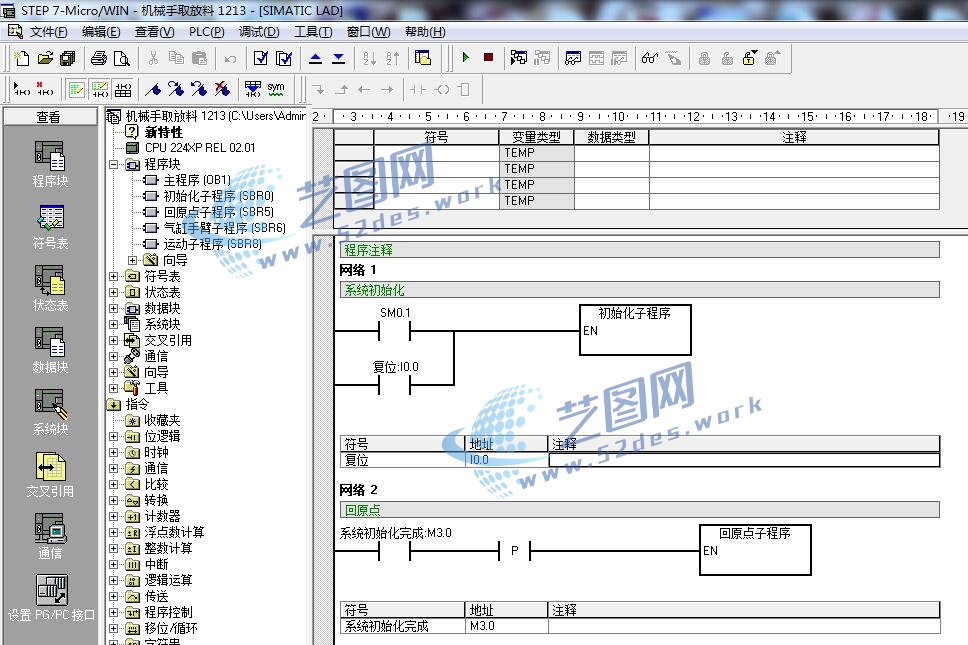The width and height of the screenshot is (968, 645).
Task: Open the PLC(P) menu
Action: [x=206, y=31]
